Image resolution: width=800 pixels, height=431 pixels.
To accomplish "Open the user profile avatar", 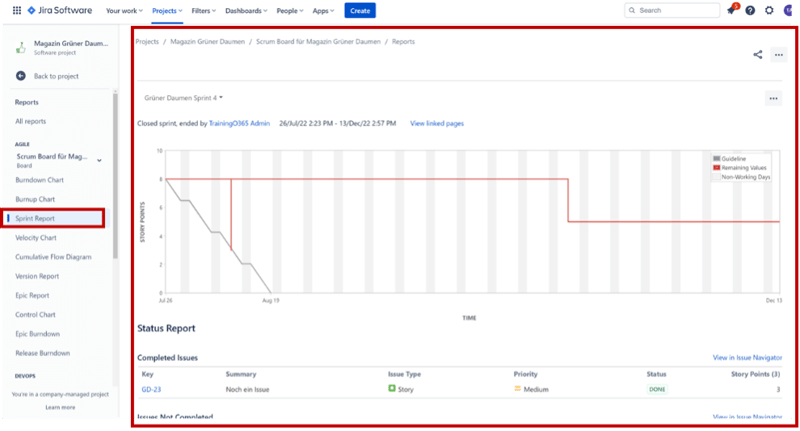I will pos(788,10).
